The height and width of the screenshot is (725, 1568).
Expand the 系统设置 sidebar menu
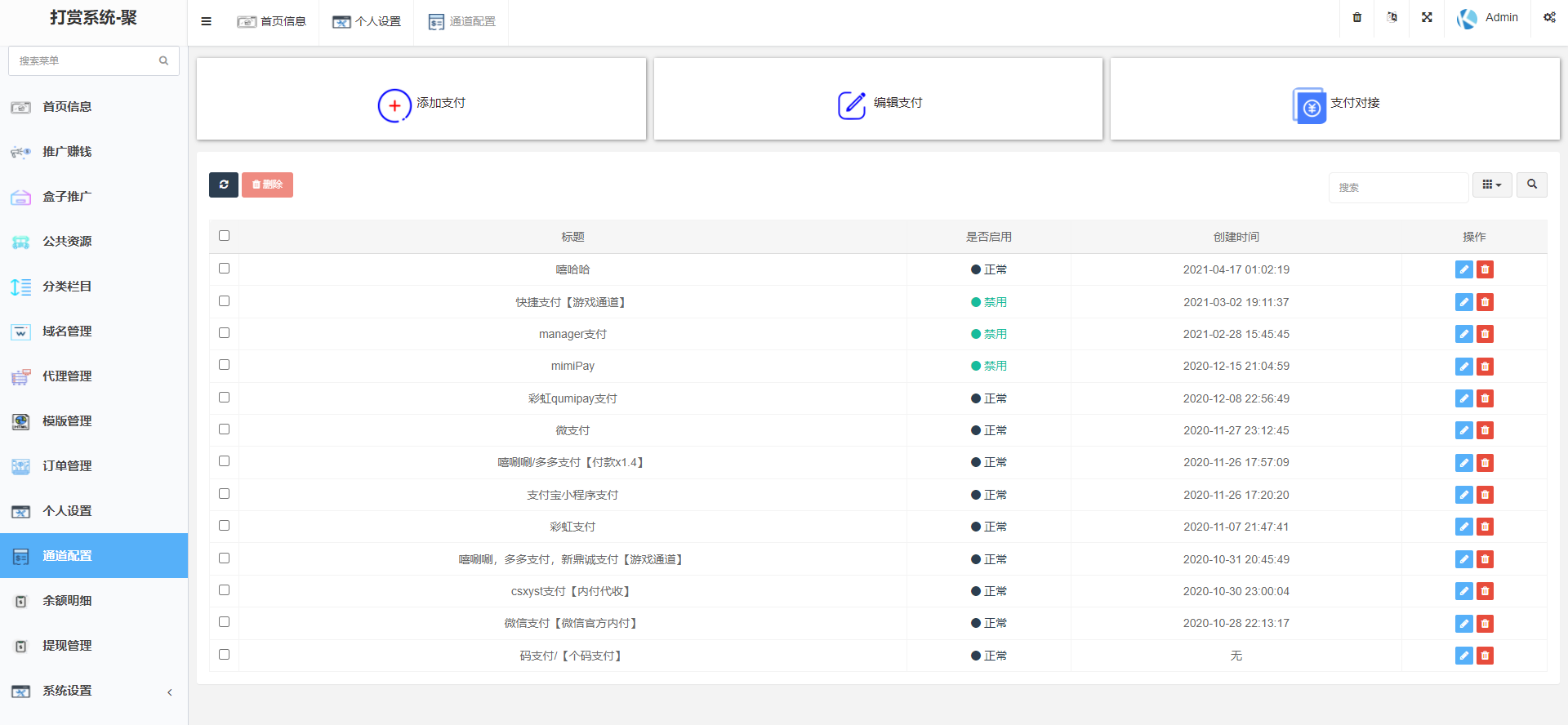94,691
